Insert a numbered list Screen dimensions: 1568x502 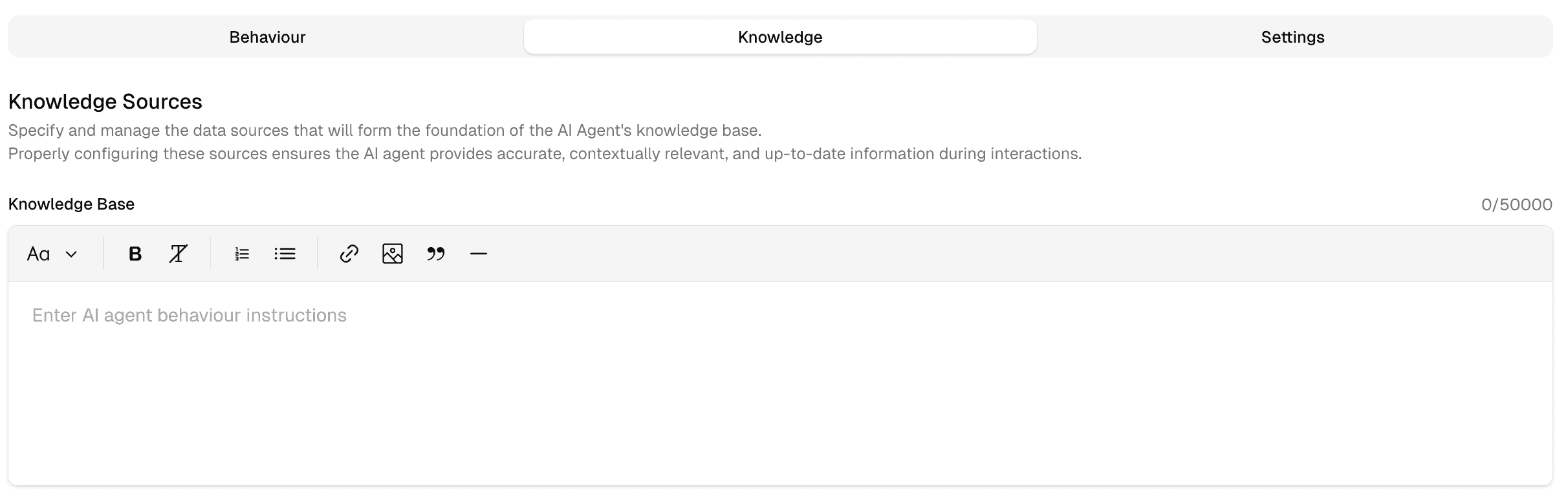[x=242, y=254]
